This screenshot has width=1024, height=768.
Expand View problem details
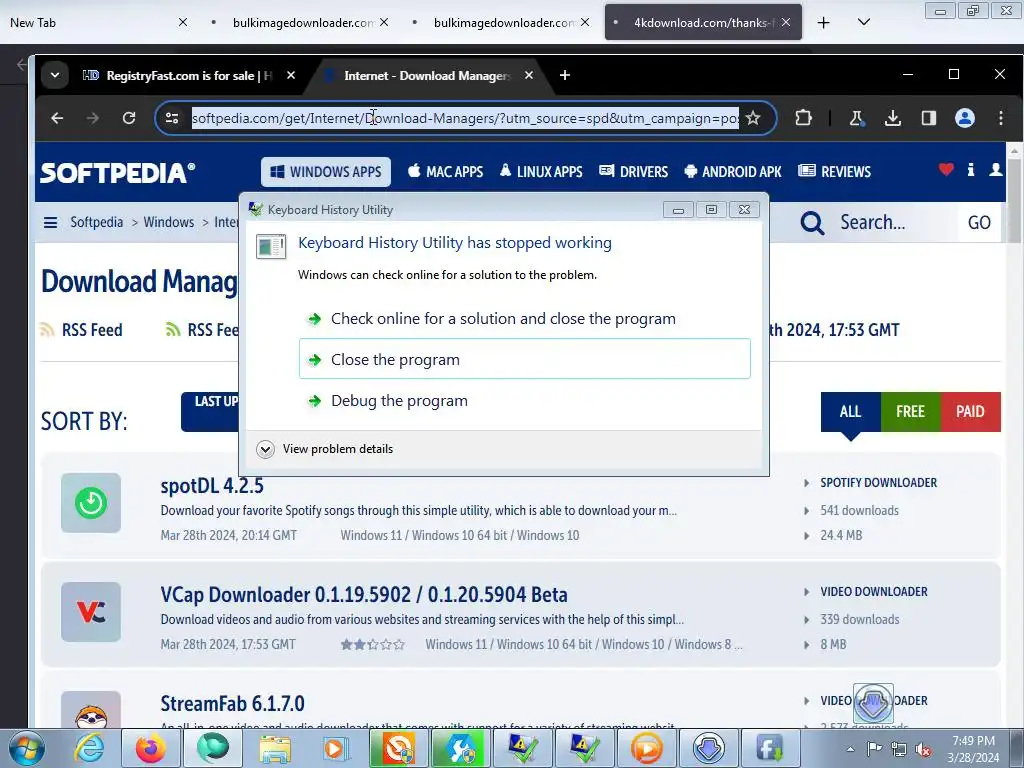tap(325, 449)
